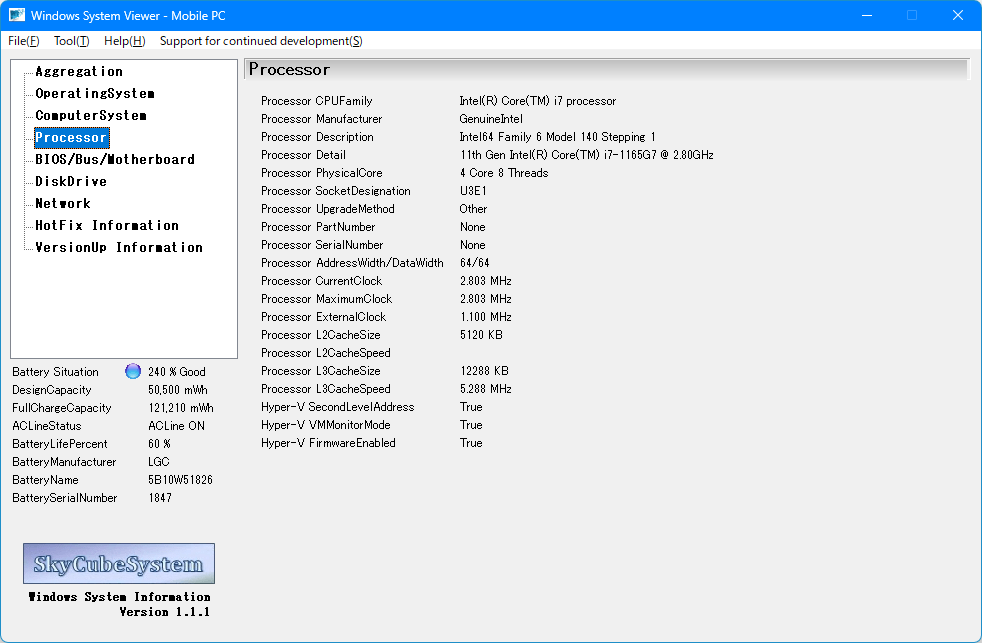The height and width of the screenshot is (643, 982).
Task: Open the File(F) menu
Action: coord(23,41)
